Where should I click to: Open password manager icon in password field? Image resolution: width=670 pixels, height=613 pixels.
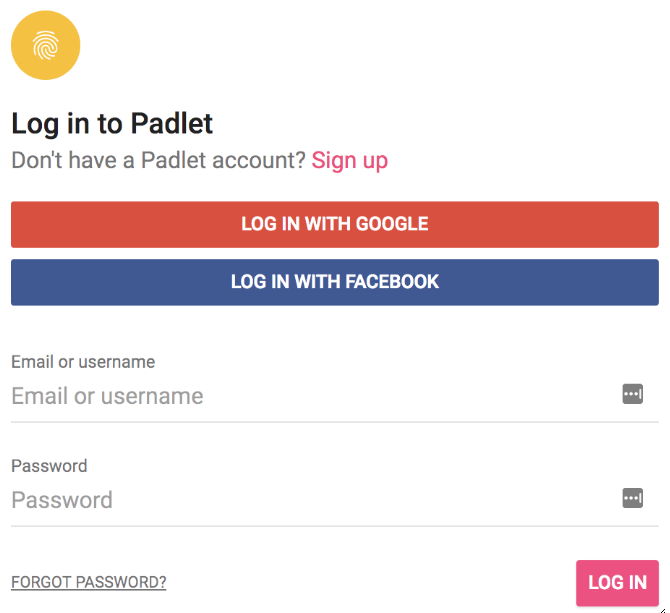[632, 498]
